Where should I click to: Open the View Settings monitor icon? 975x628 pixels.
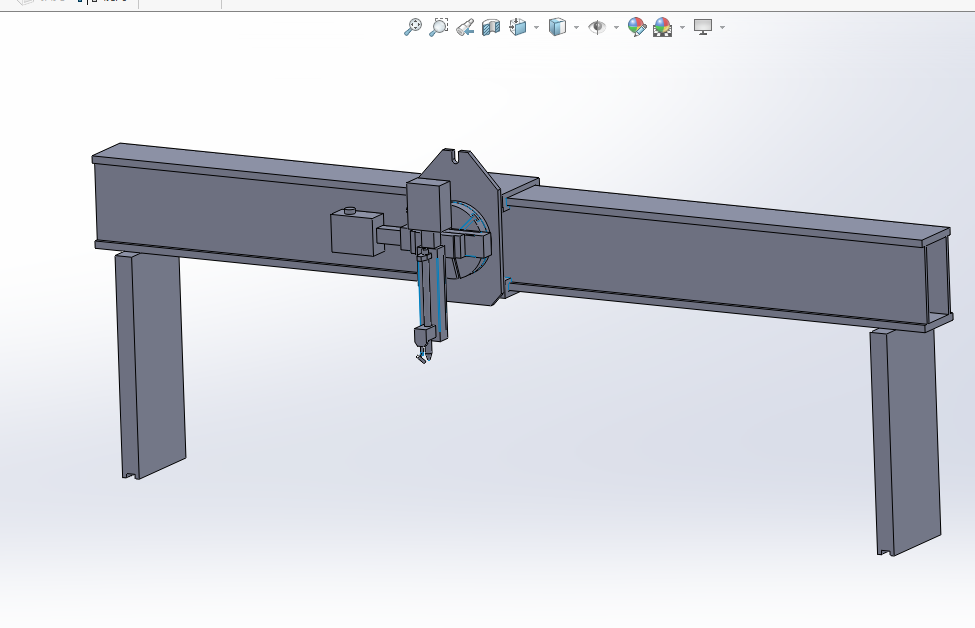pyautogui.click(x=703, y=27)
